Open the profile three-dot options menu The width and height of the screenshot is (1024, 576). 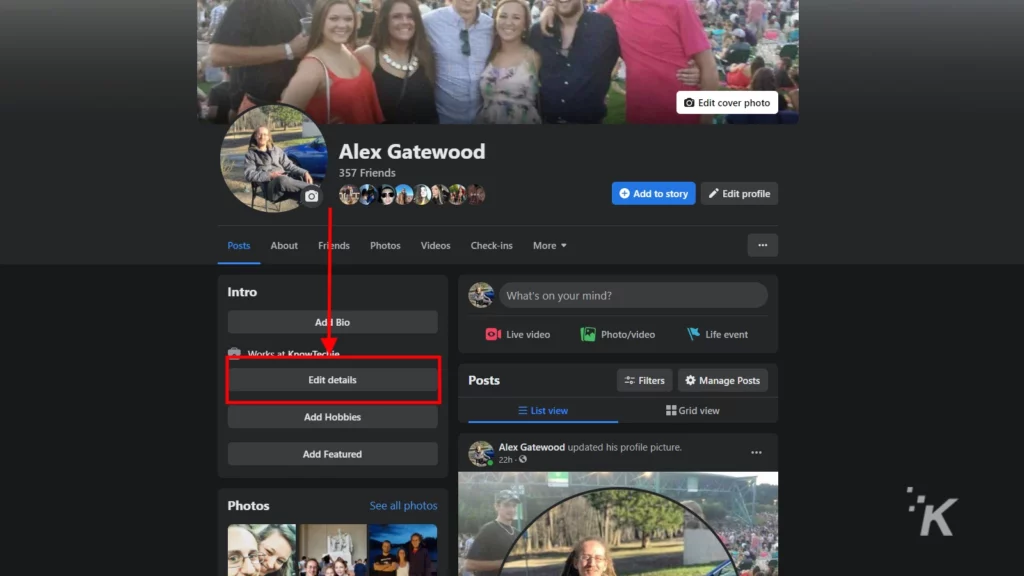point(763,246)
